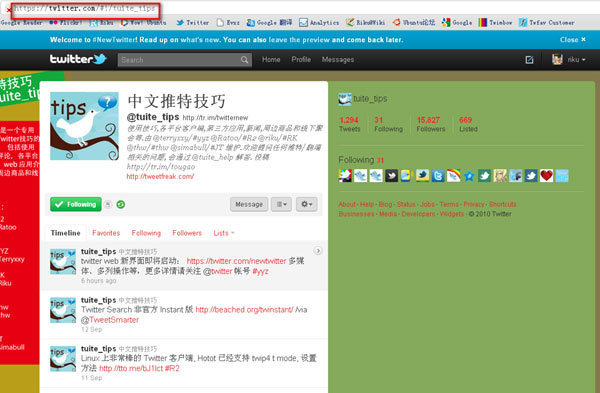Click the search magnifier icon
The height and width of the screenshot is (393, 600).
click(244, 60)
